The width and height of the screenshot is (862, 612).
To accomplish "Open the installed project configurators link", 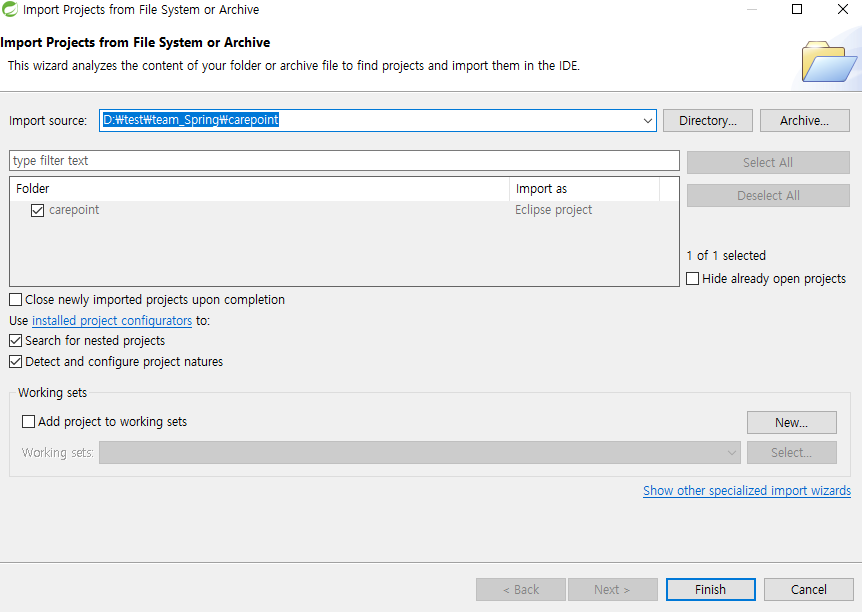I will (x=112, y=321).
